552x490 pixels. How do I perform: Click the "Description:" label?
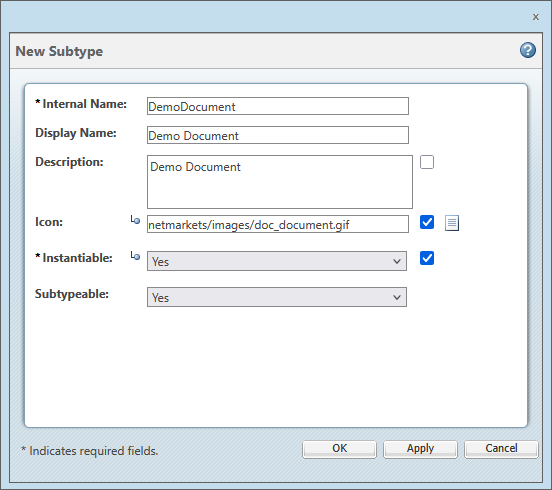[69, 162]
